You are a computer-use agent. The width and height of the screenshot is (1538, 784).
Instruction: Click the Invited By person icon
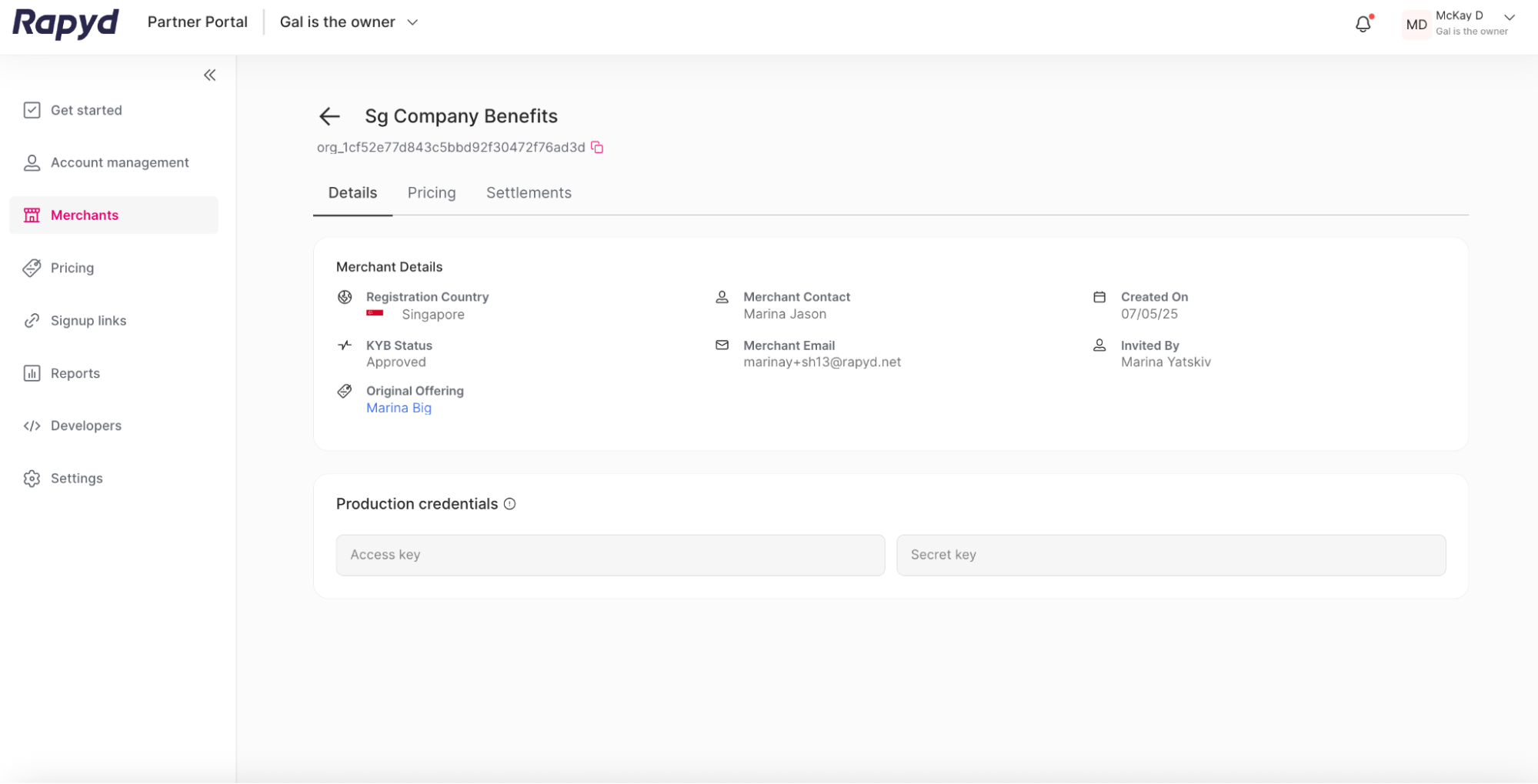pyautogui.click(x=1099, y=345)
